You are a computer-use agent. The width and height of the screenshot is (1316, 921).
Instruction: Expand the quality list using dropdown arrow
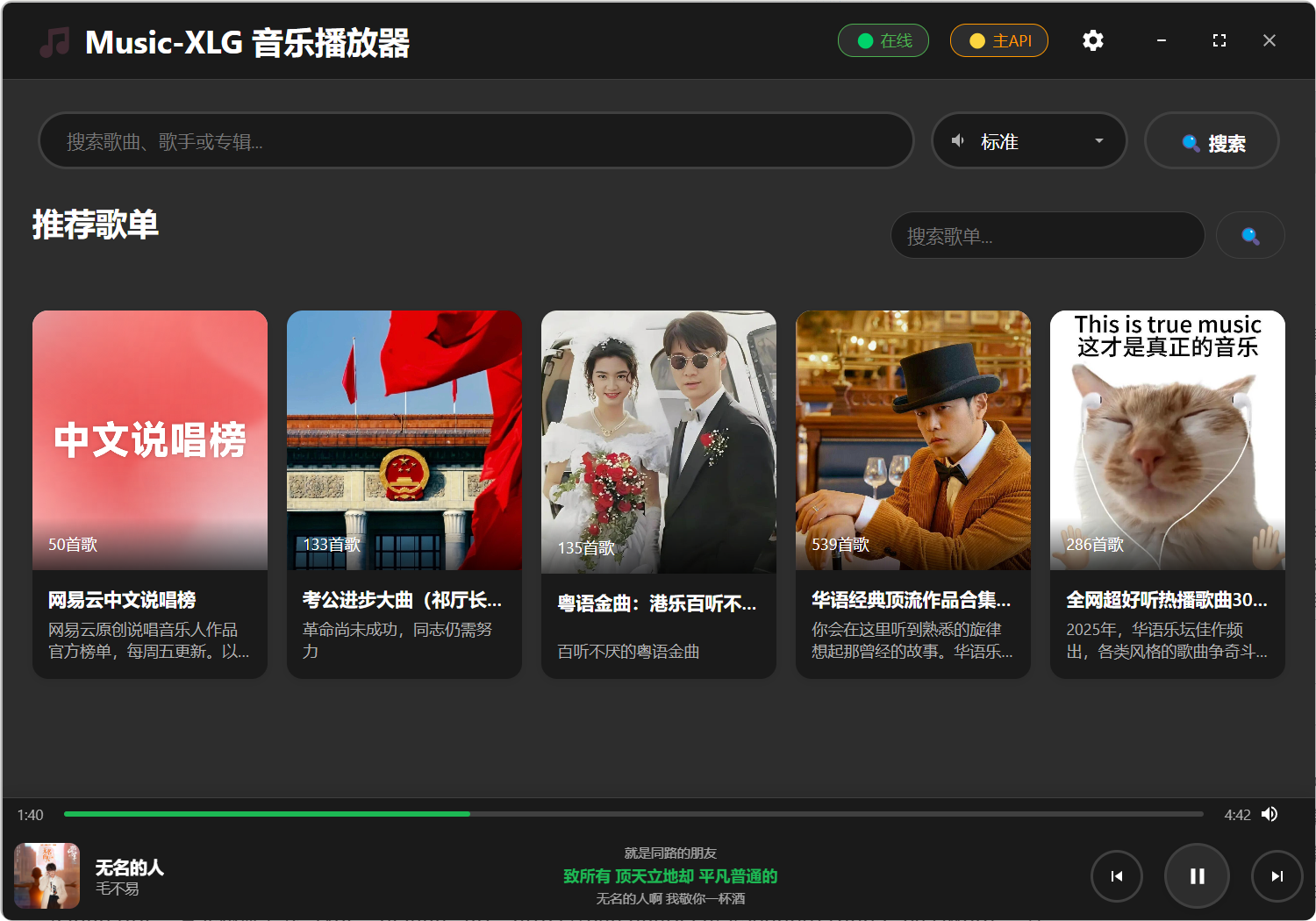pos(1098,141)
